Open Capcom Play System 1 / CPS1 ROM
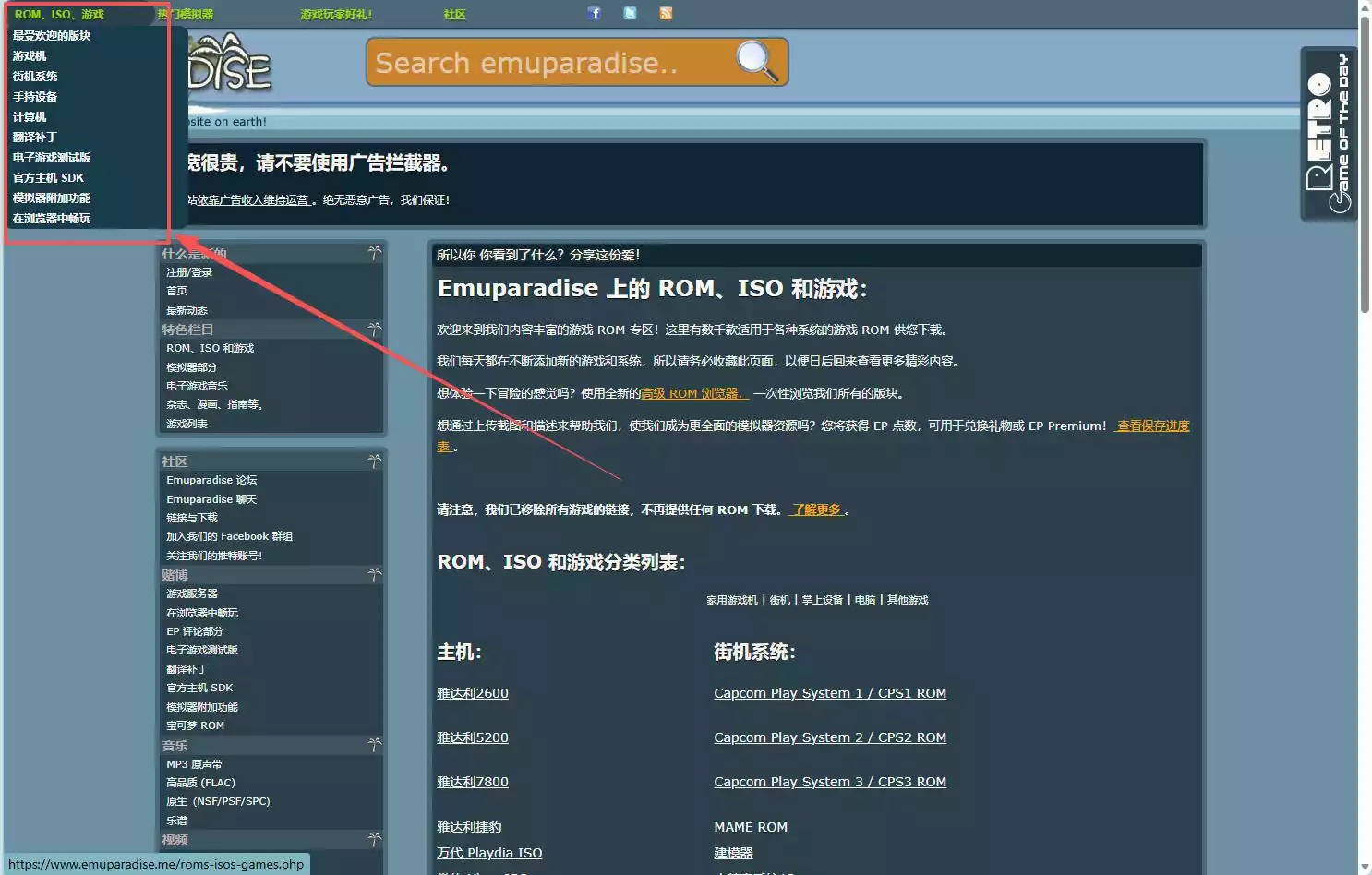Viewport: 1372px width, 875px height. pyautogui.click(x=830, y=693)
